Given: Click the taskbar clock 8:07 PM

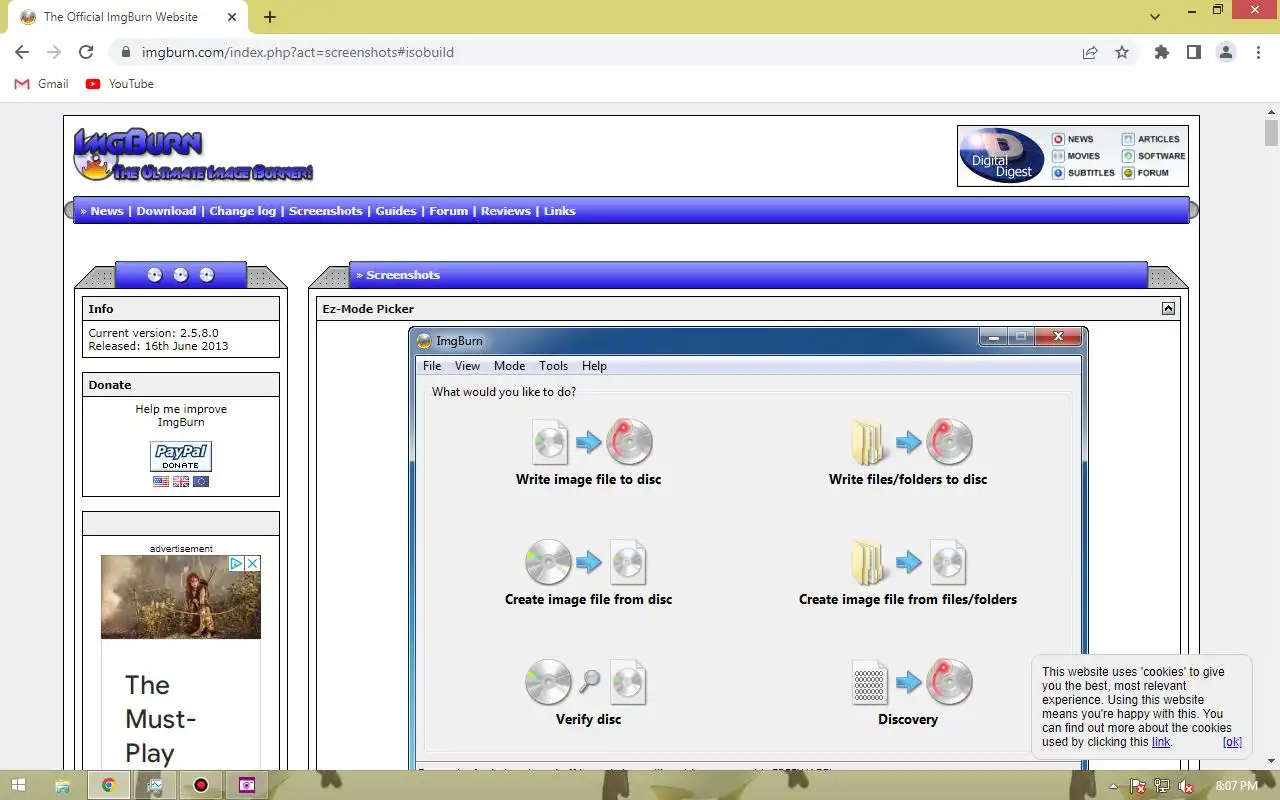Looking at the screenshot, I should click(x=1236, y=786).
